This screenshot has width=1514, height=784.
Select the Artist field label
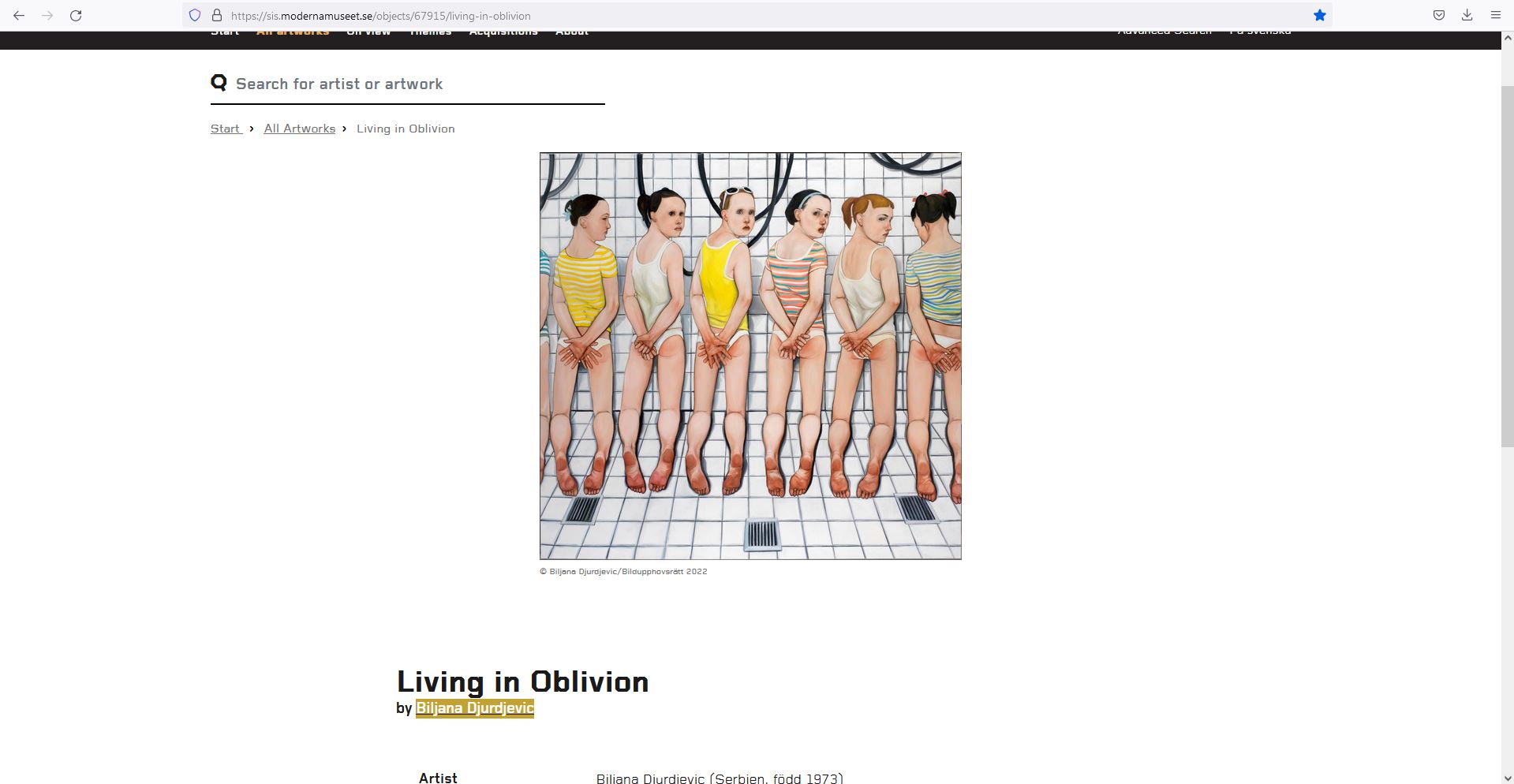(438, 778)
